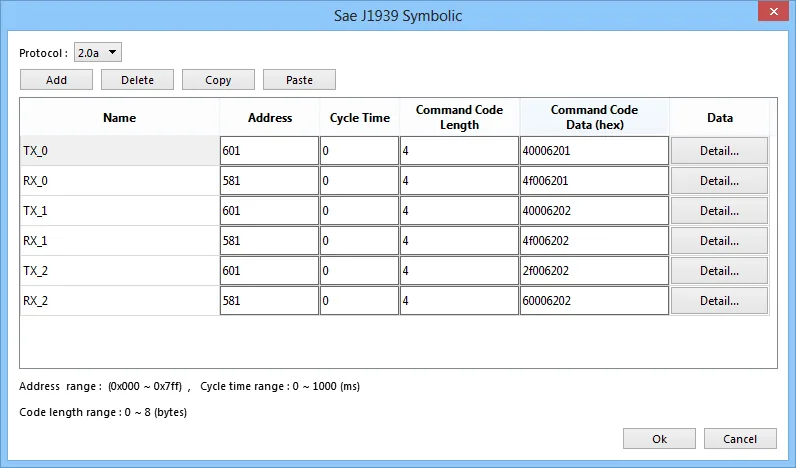
Task: Edit the Address field of TX_2
Action: point(270,271)
